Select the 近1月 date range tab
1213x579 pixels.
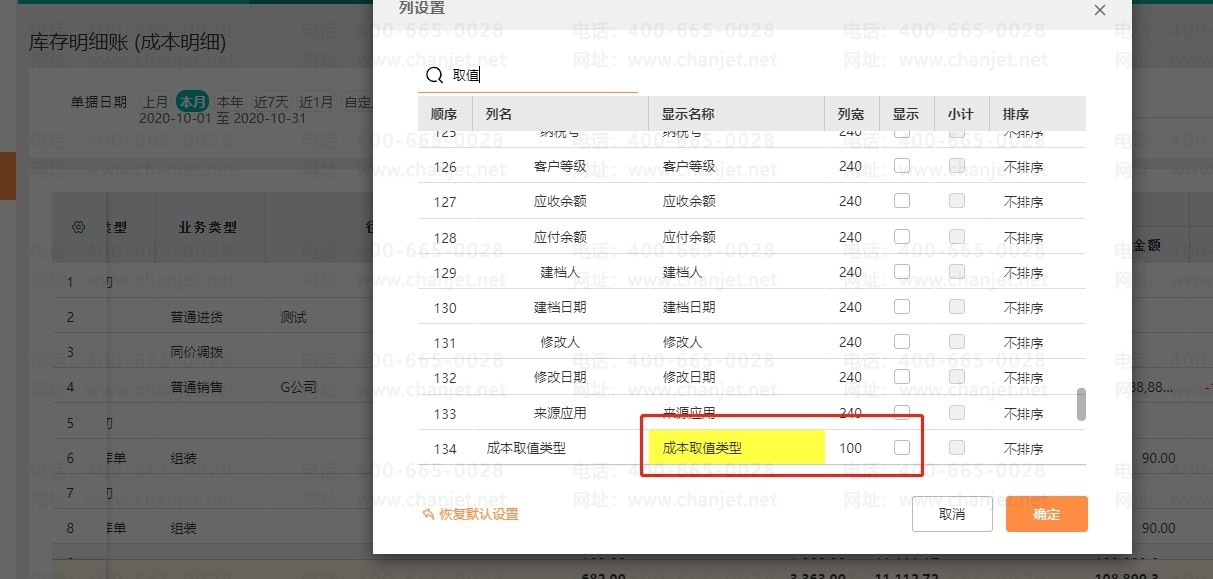click(x=316, y=102)
